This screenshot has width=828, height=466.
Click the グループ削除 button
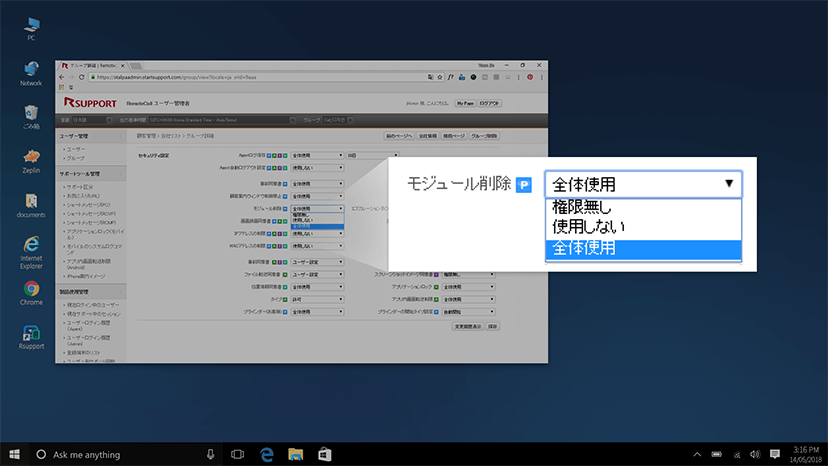(484, 136)
